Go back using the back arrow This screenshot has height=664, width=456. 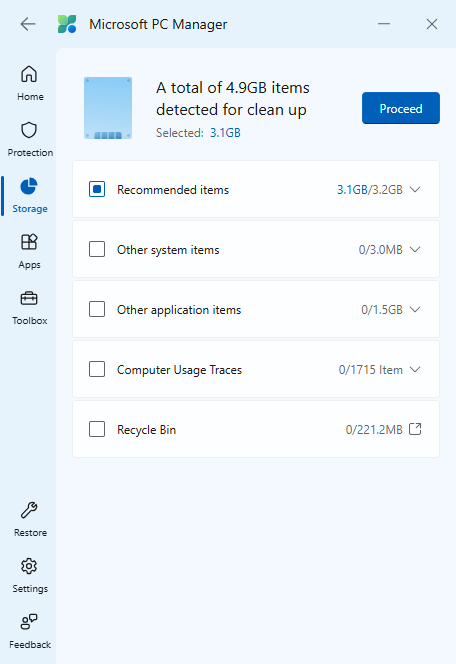pyautogui.click(x=28, y=24)
